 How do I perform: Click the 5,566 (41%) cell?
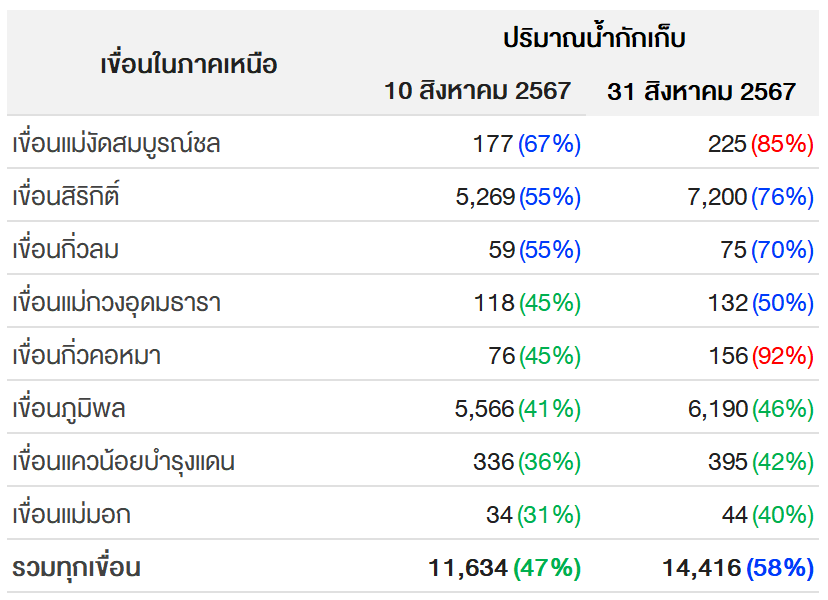(518, 409)
